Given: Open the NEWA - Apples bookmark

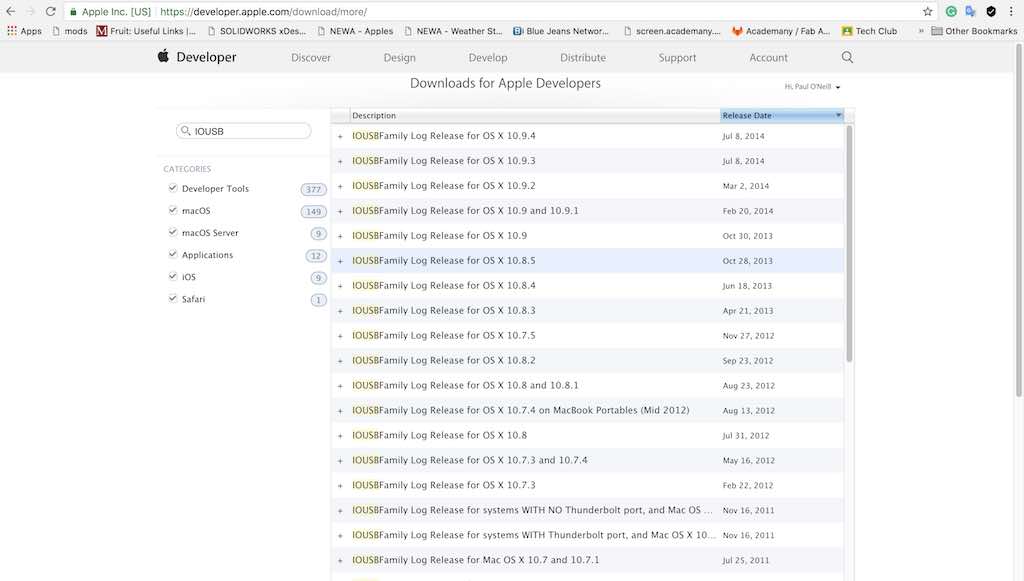Looking at the screenshot, I should coord(355,31).
